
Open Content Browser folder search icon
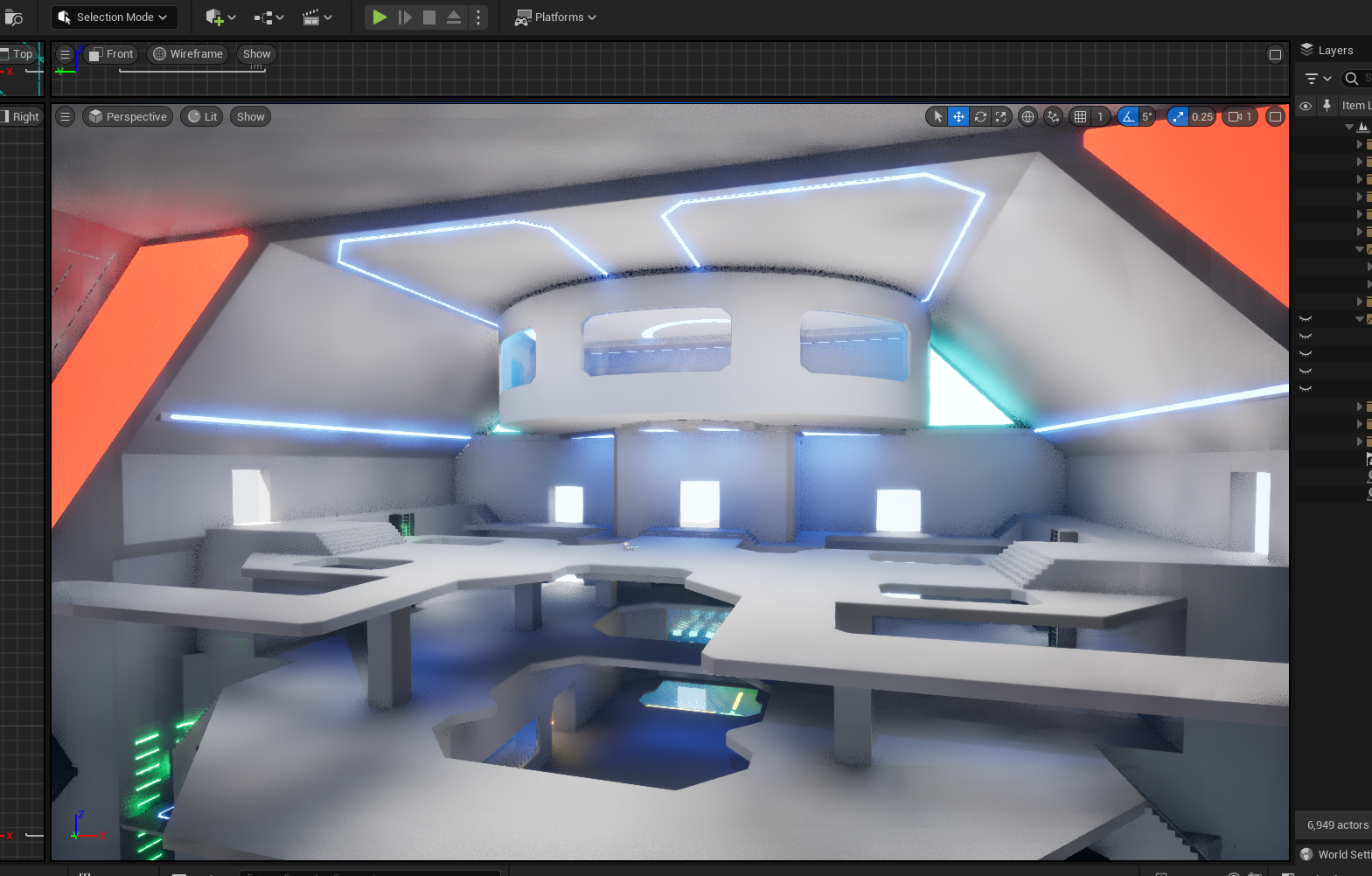pos(13,17)
